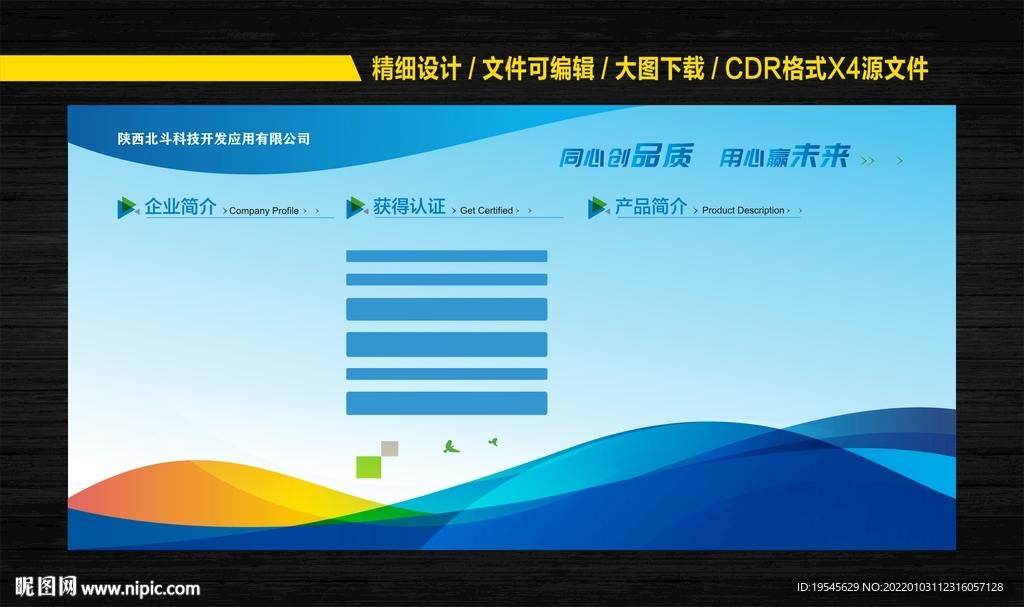Click the green square block
The image size is (1024, 607).
click(x=368, y=467)
